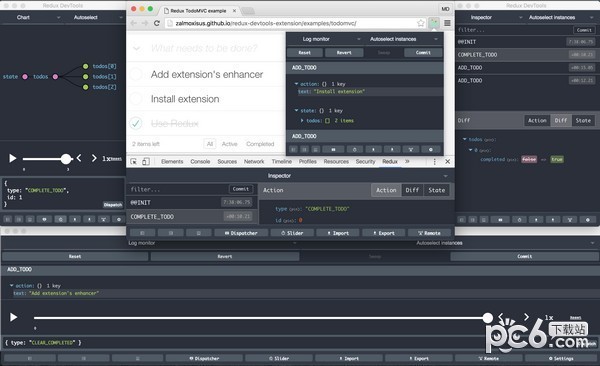Viewport: 600px width, 366px height.
Task: Click filter field in DevTools Inspector
Action: point(179,189)
